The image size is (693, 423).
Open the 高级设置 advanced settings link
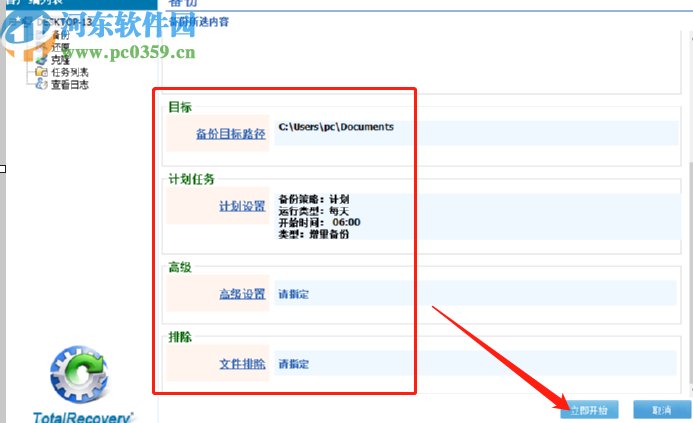(242, 293)
